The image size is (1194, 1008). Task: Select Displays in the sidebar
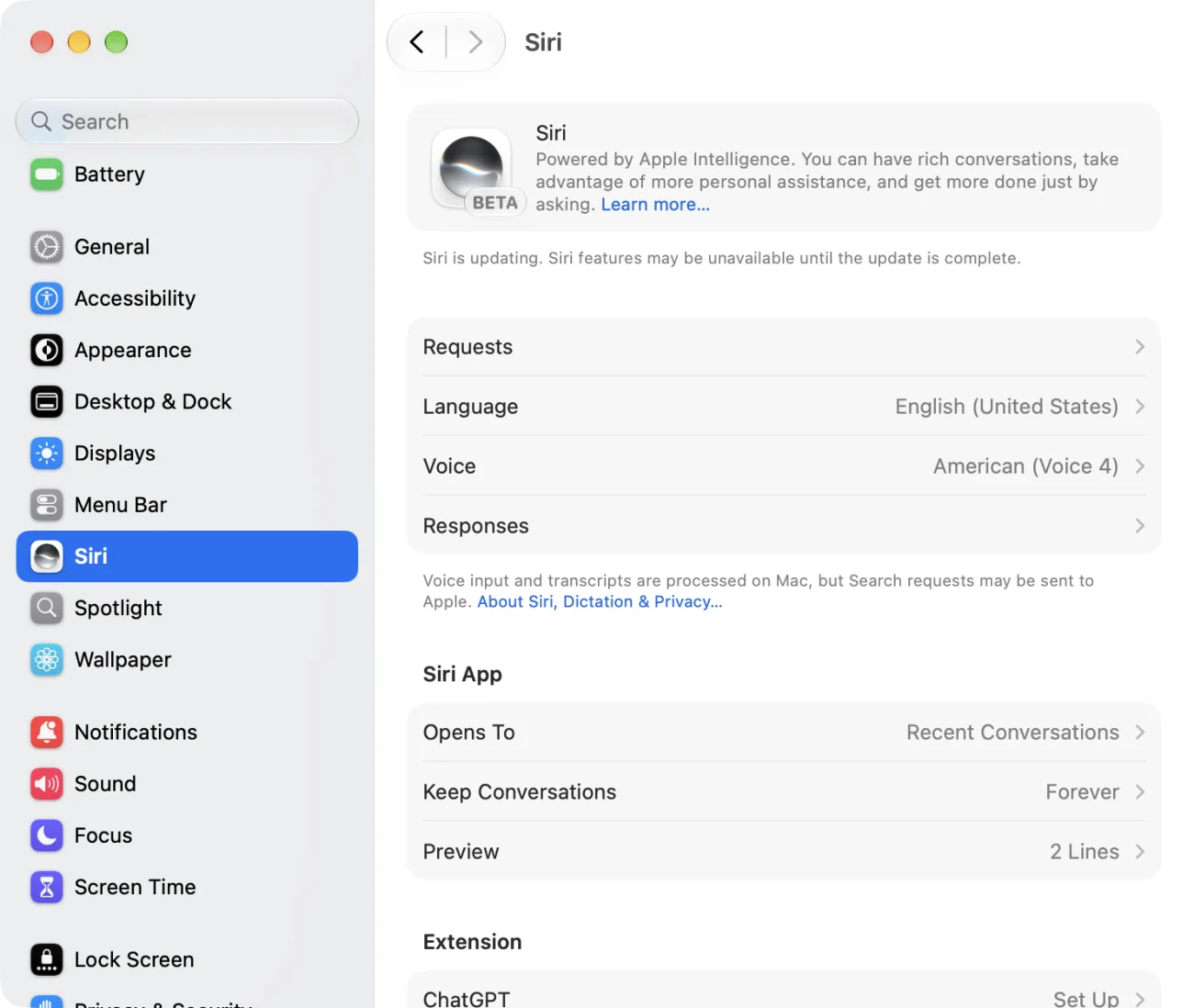tap(186, 454)
